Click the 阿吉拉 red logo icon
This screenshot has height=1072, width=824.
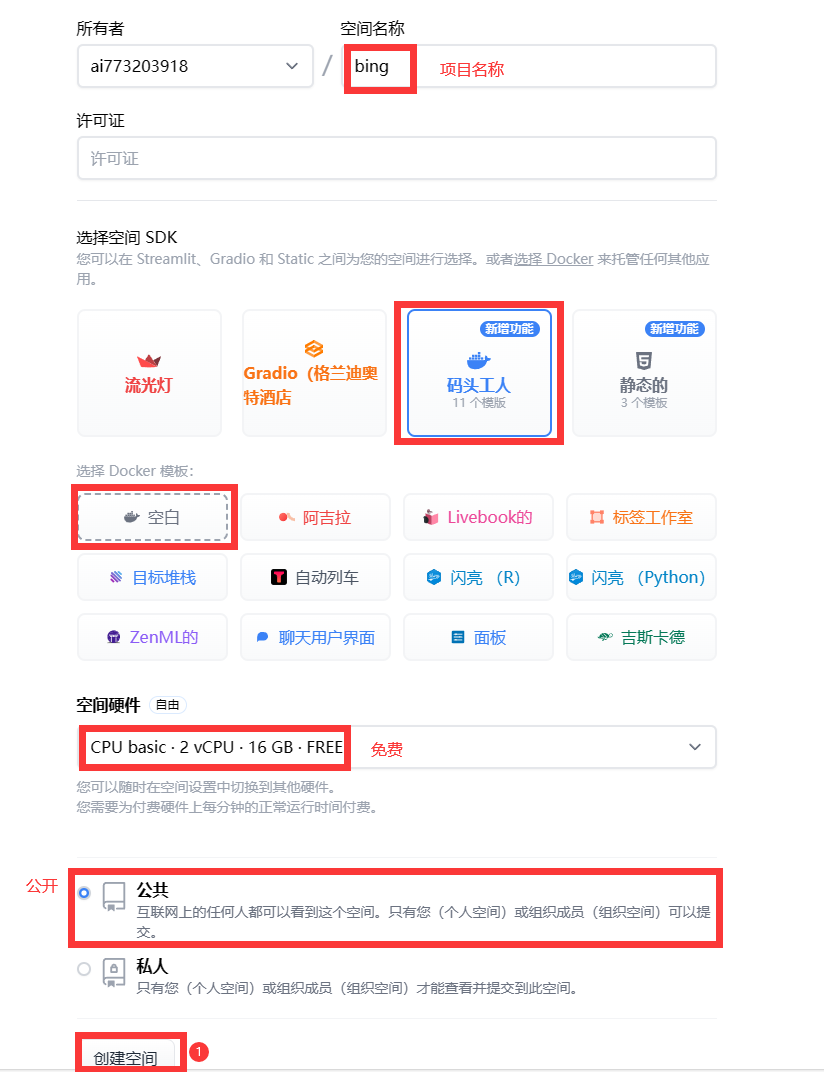(287, 517)
